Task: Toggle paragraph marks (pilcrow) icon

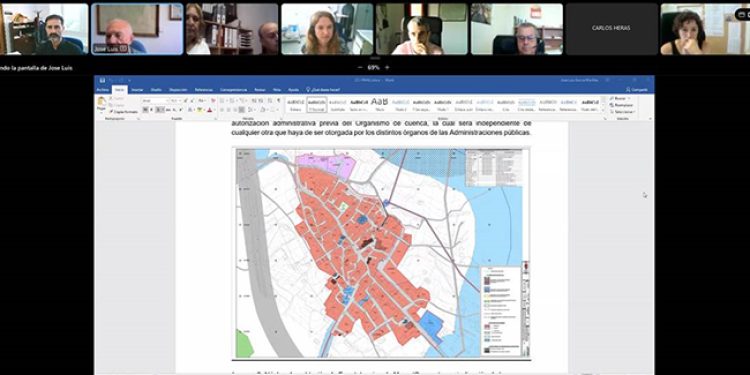Action: (x=279, y=100)
